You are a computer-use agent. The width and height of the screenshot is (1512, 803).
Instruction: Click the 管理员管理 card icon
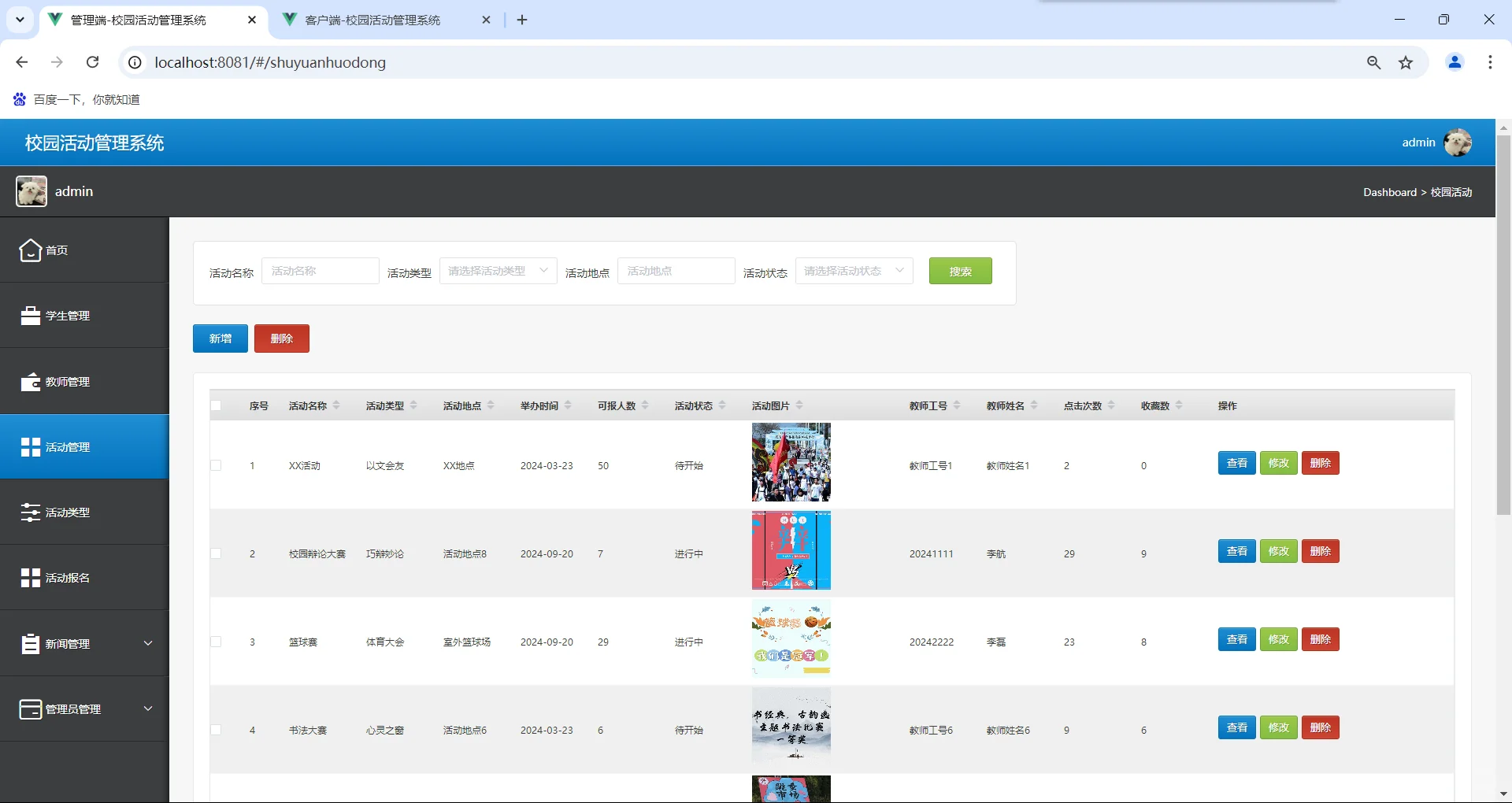(30, 709)
